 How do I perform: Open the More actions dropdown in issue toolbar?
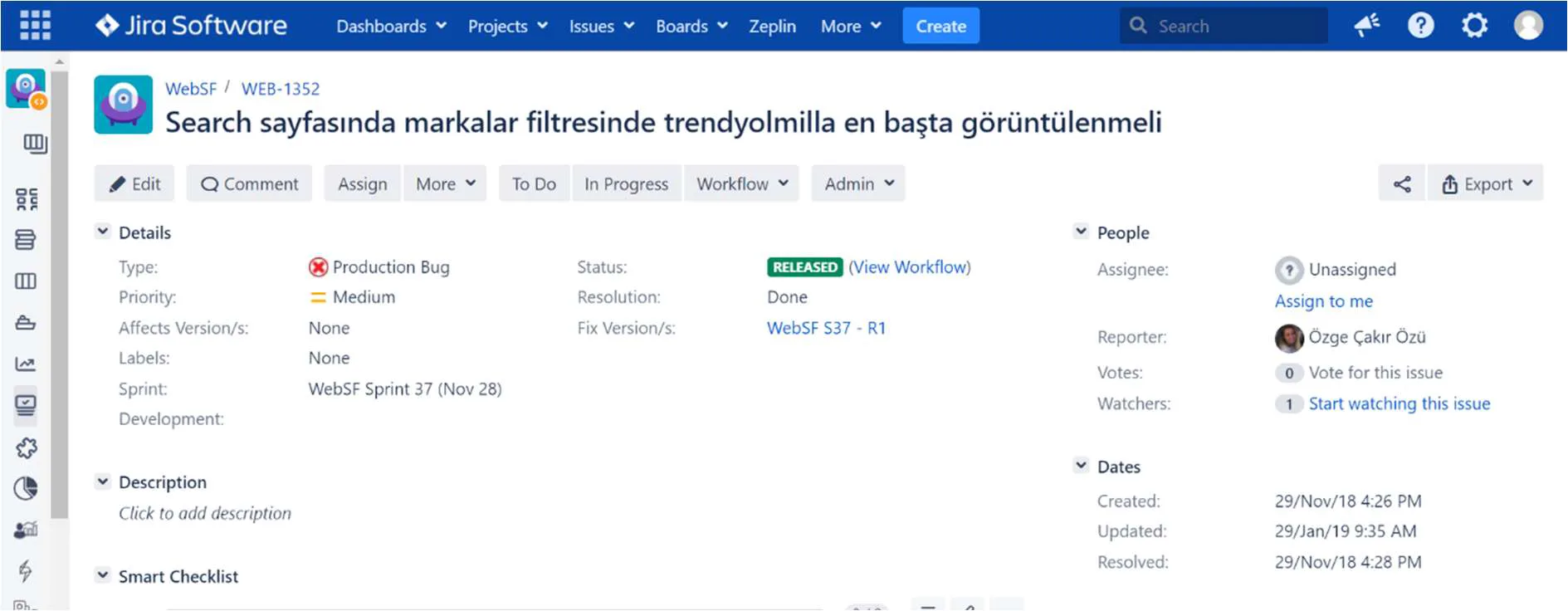(x=446, y=183)
